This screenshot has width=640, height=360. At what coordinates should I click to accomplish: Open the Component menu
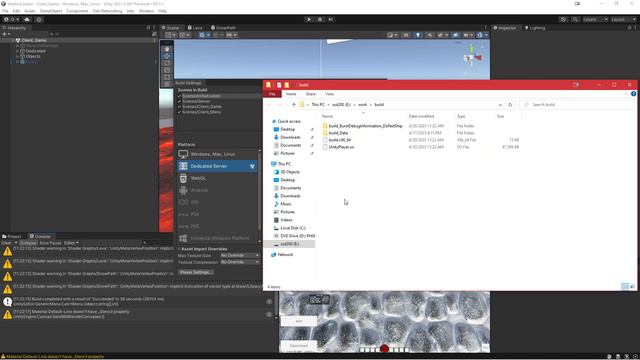[77, 11]
